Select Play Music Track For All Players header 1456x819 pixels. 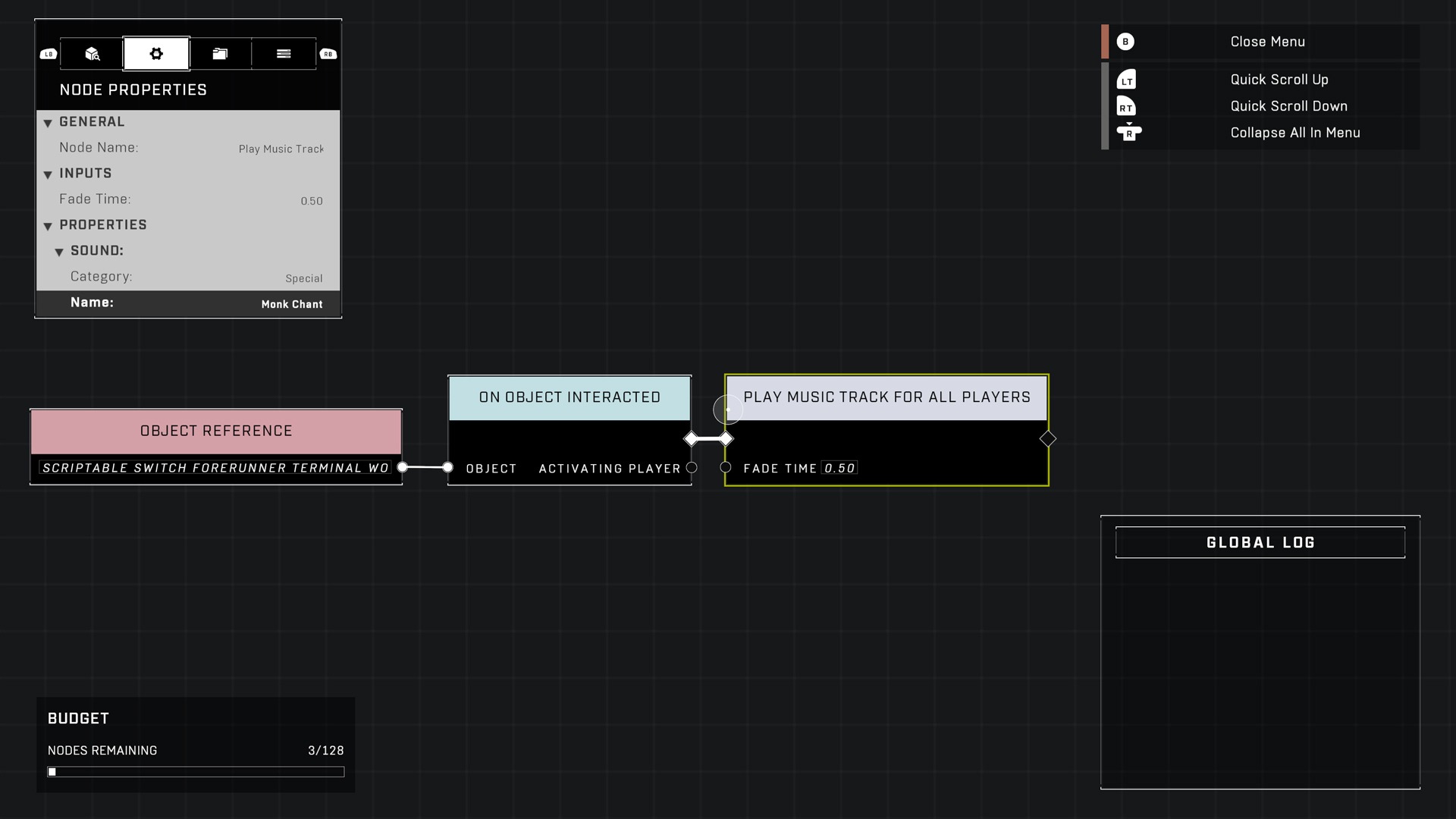[x=886, y=397]
